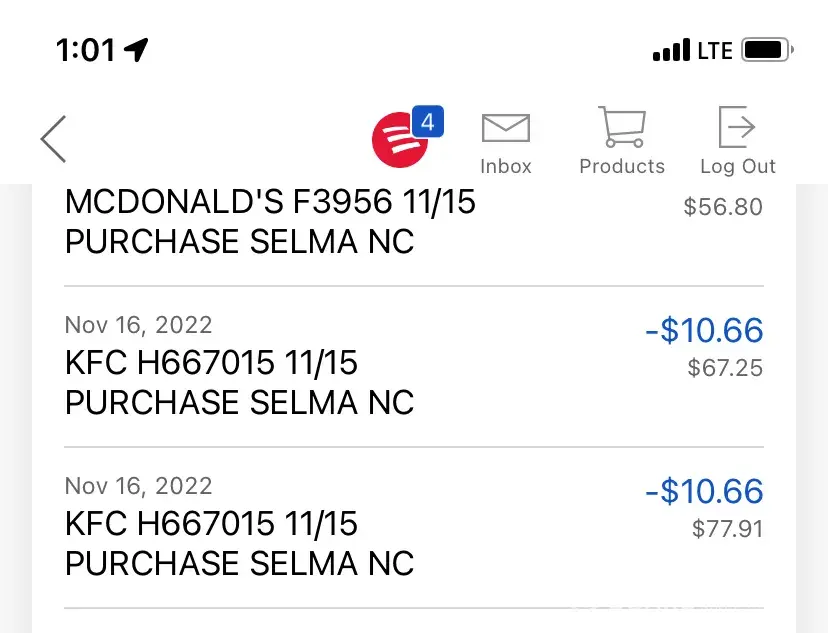Click the Products text label

[622, 166]
